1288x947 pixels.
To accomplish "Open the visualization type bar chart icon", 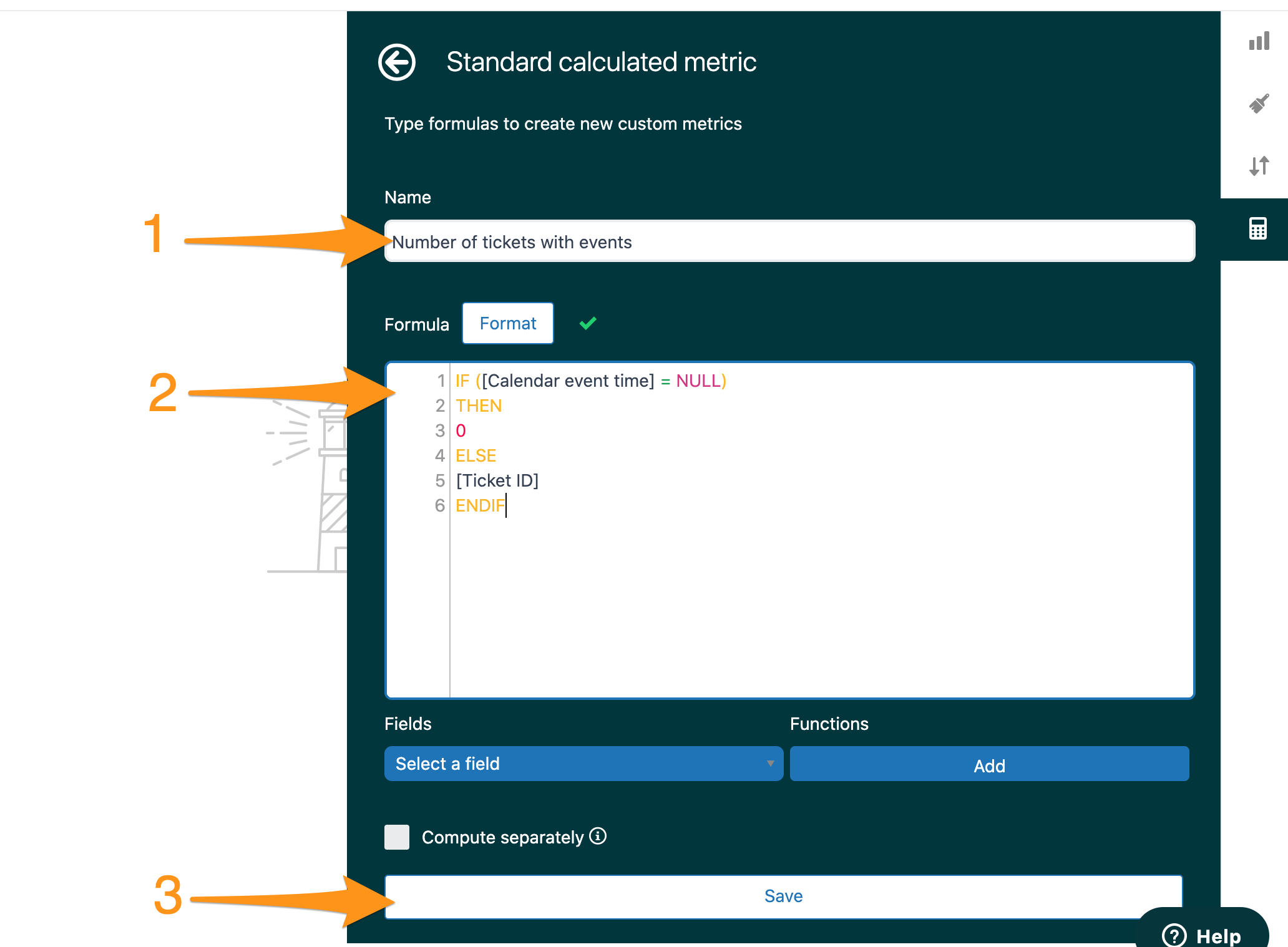I will 1259,41.
